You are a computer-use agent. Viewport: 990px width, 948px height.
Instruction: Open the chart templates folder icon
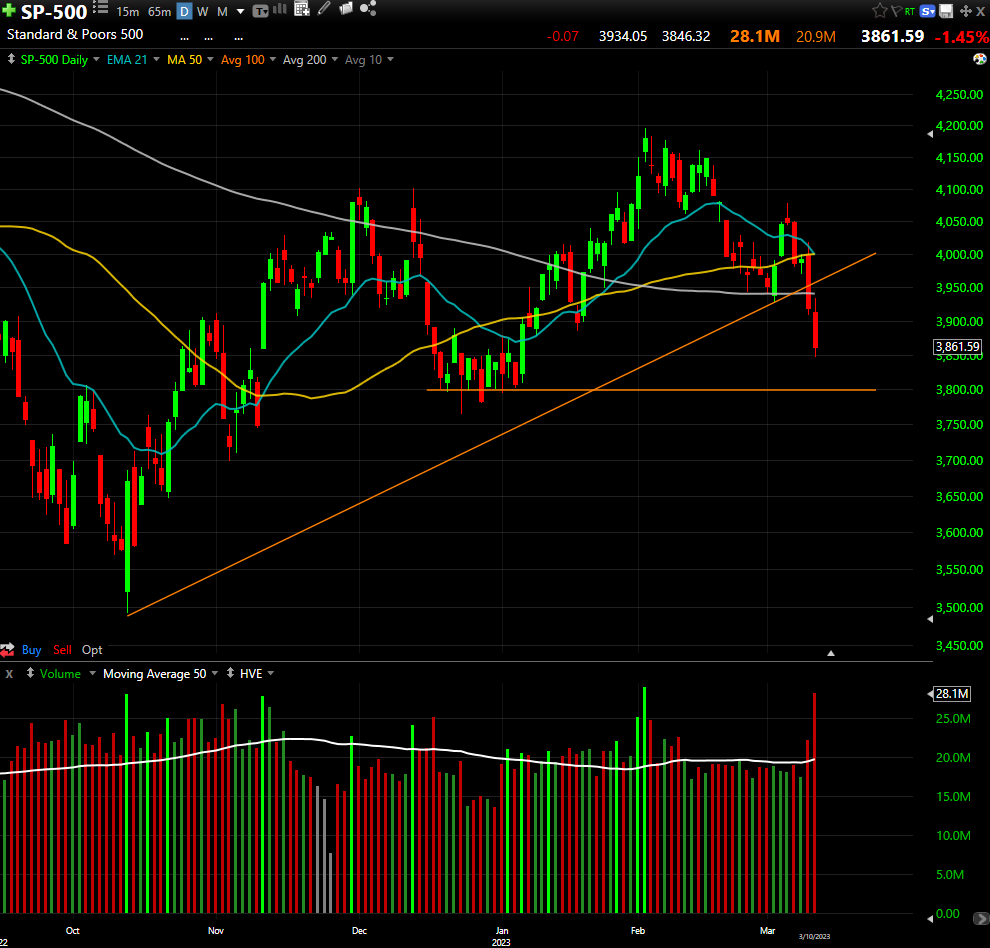click(x=345, y=8)
